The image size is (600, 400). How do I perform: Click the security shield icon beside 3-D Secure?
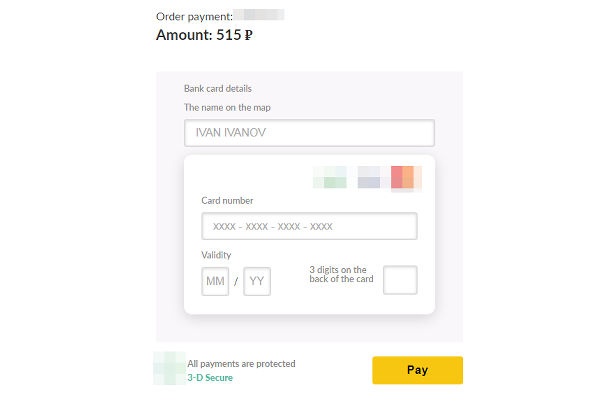pos(170,368)
